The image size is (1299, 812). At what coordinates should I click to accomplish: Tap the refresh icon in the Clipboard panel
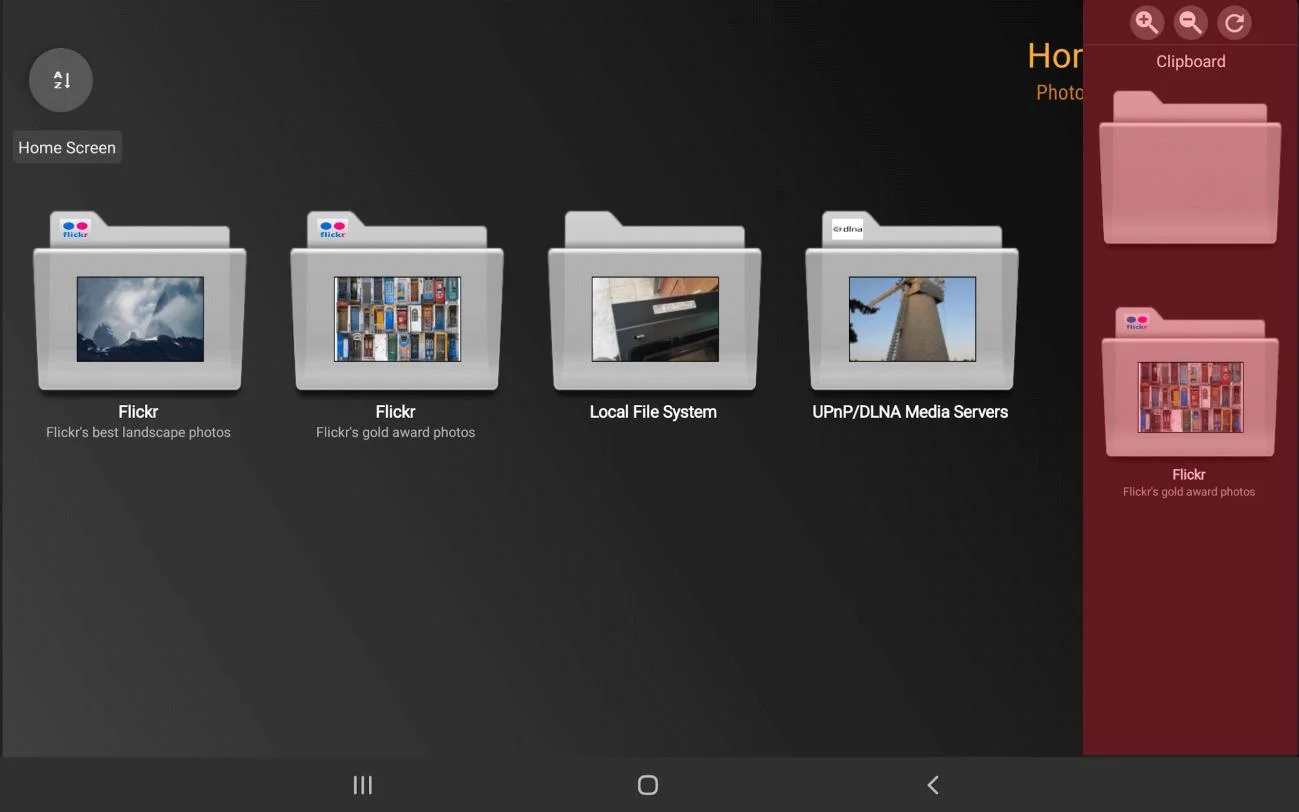(x=1234, y=22)
